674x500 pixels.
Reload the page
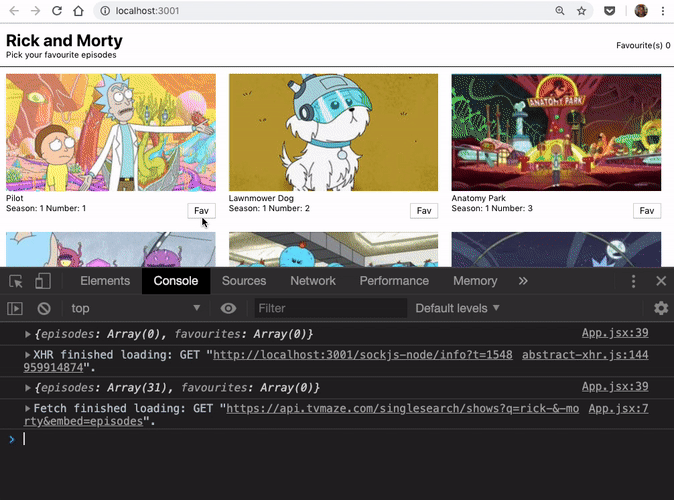click(57, 11)
